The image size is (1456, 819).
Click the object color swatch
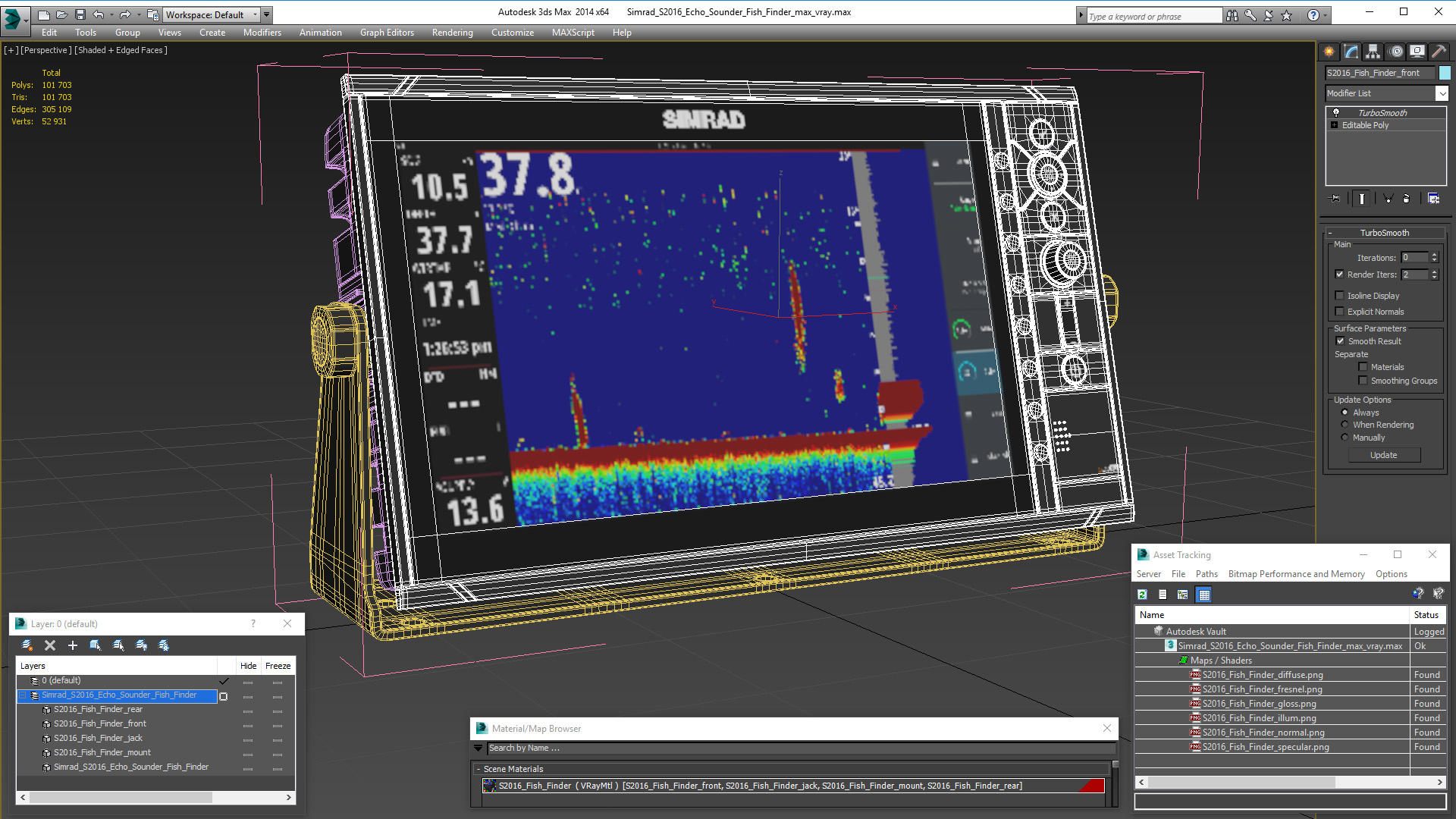pyautogui.click(x=1445, y=73)
